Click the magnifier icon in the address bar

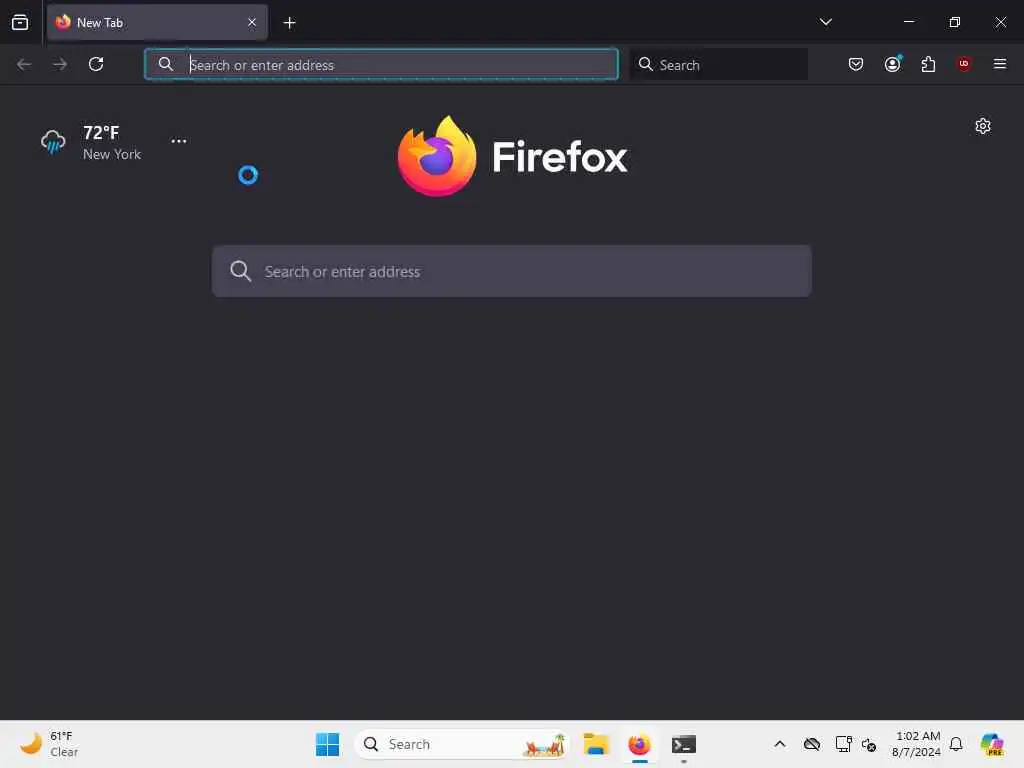(x=166, y=64)
